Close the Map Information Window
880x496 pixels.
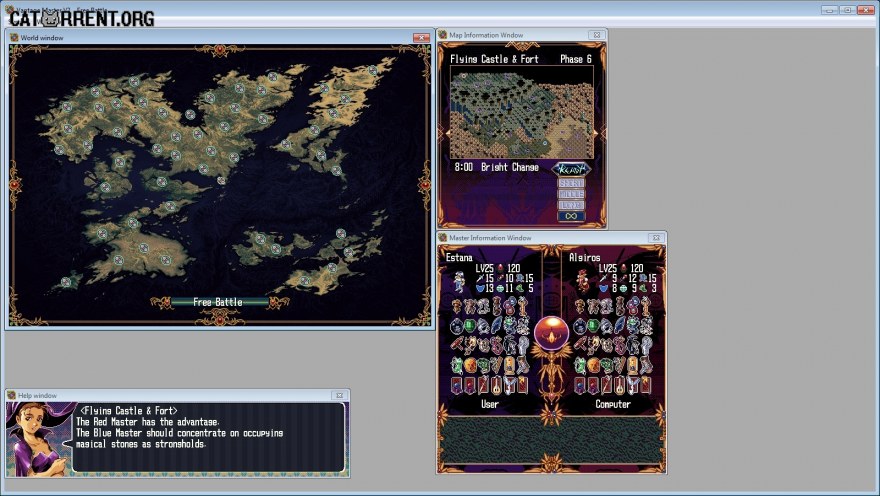tap(597, 35)
